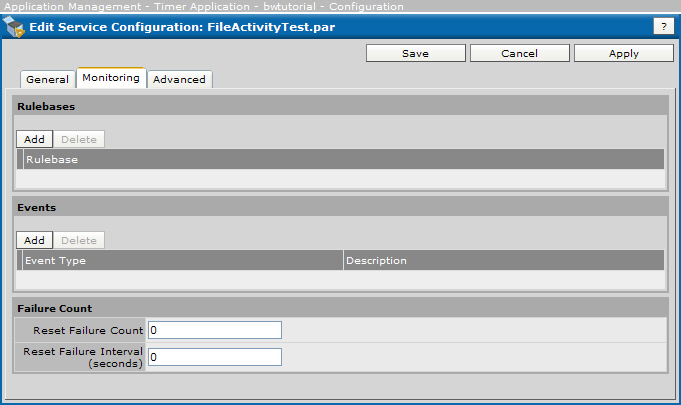Viewport: 681px width, 405px height.
Task: Add a new rulebase
Action: 34,139
